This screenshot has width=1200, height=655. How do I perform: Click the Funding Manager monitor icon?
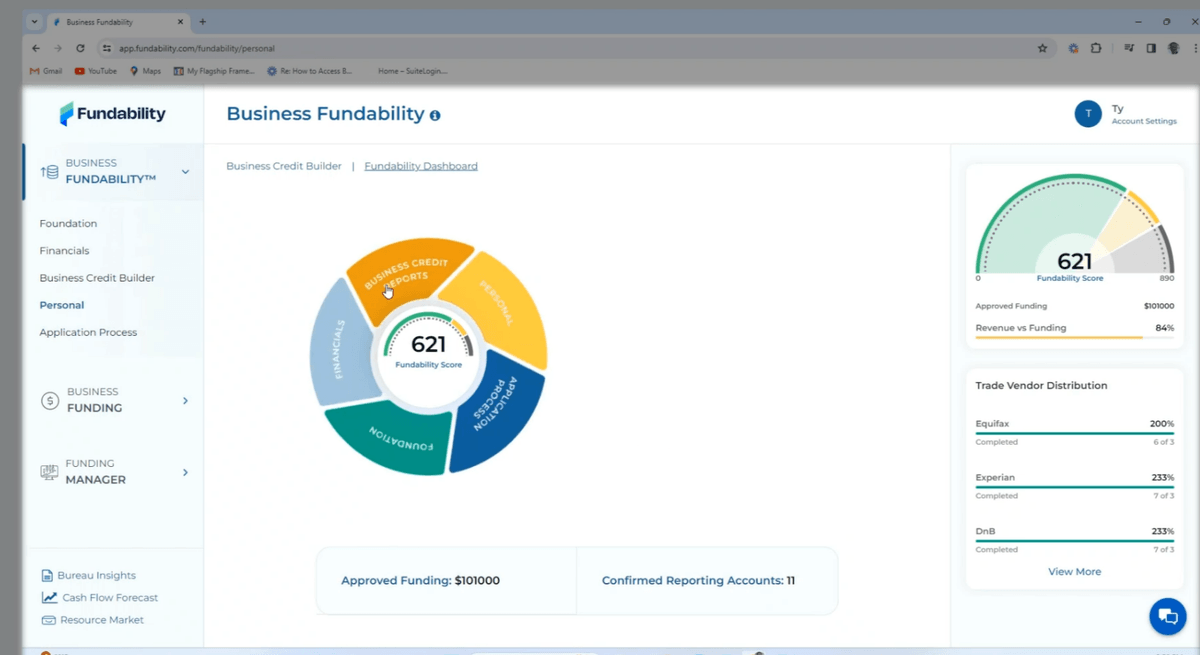(x=49, y=472)
